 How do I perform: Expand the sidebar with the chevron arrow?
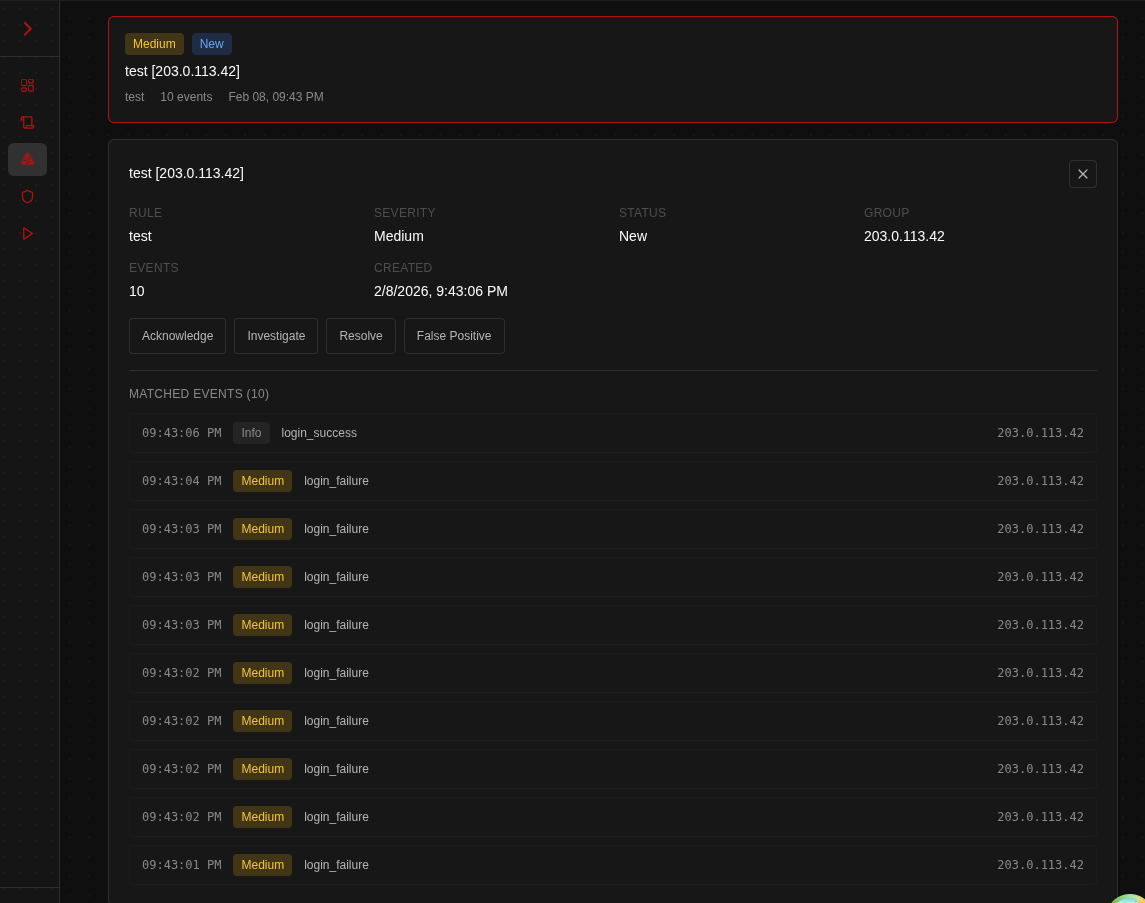[28, 28]
